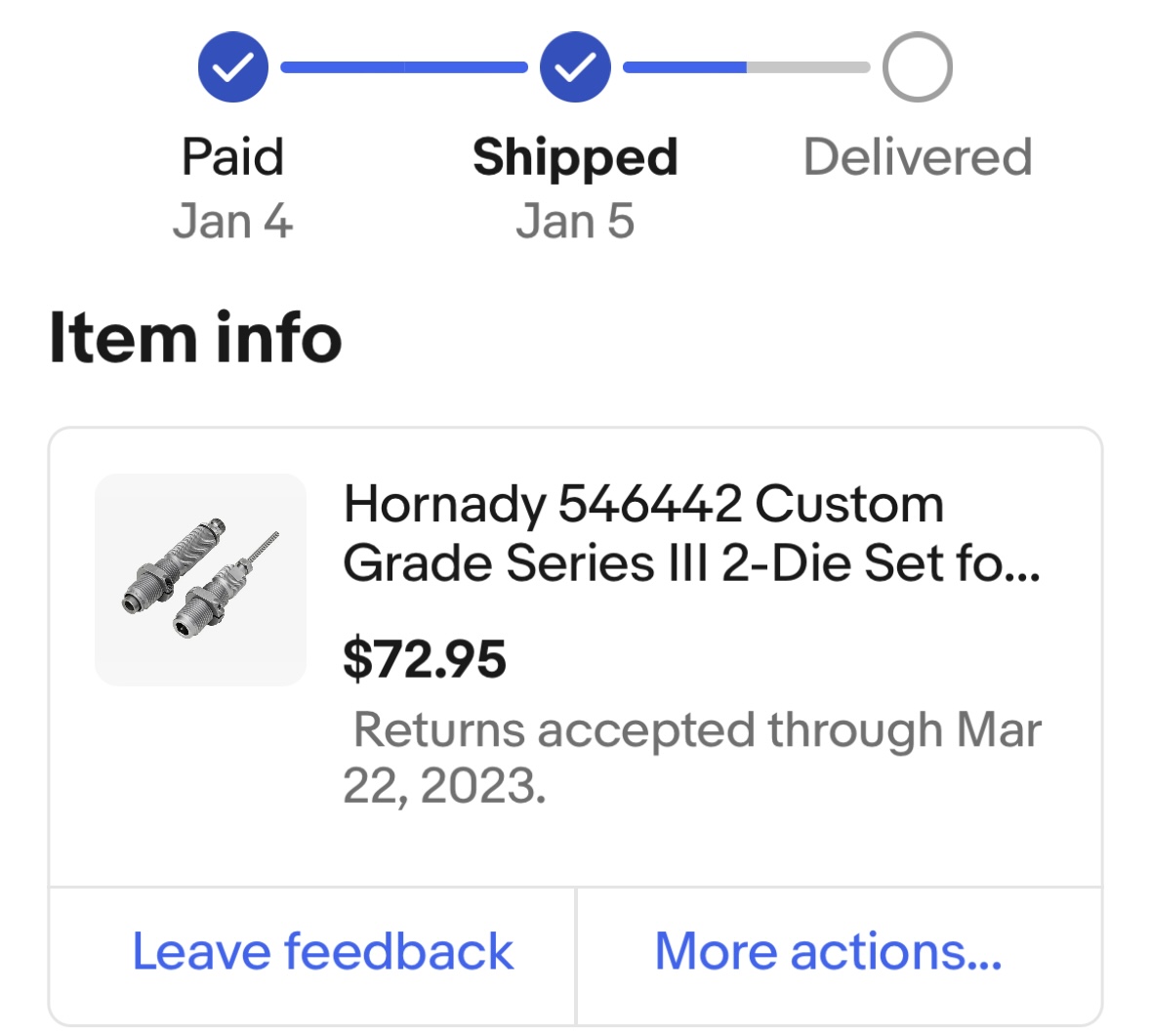Click the Jan 4 paid date
1151x1036 pixels.
[x=232, y=221]
